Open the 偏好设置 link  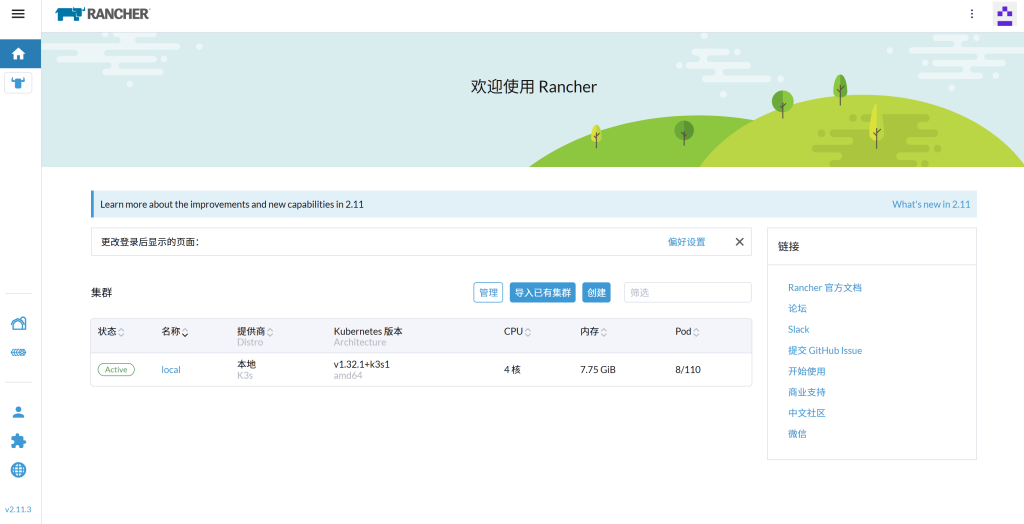coord(686,242)
